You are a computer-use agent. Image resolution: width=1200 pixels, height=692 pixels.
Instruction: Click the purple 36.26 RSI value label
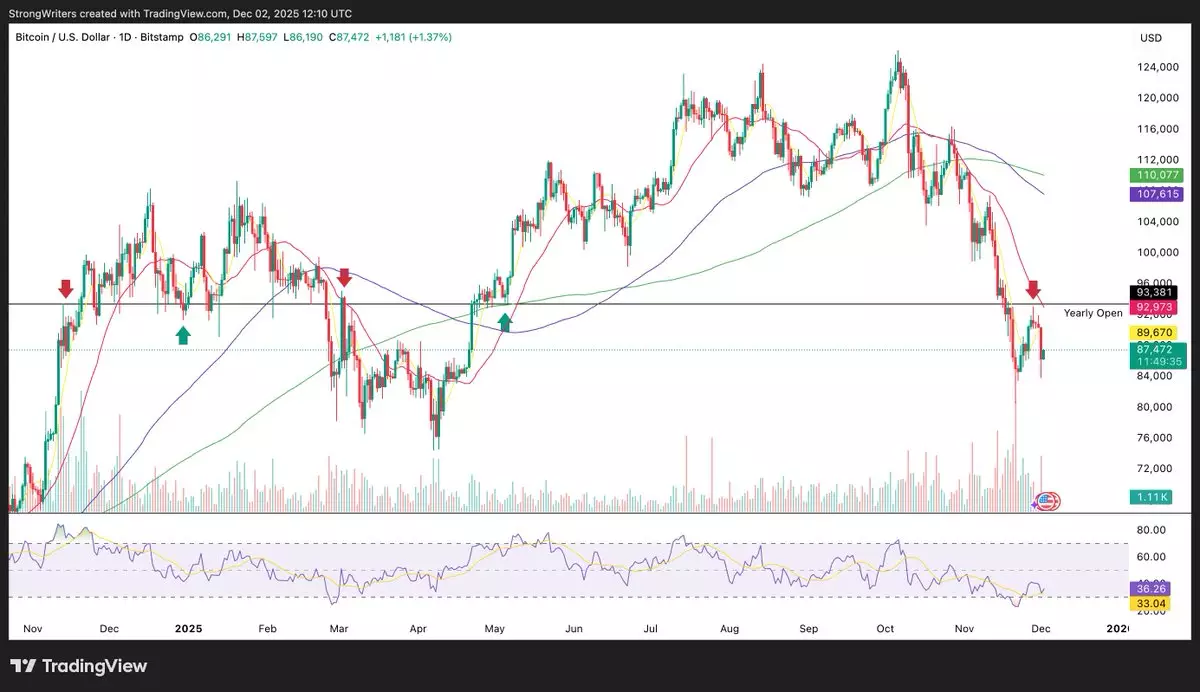point(1145,589)
